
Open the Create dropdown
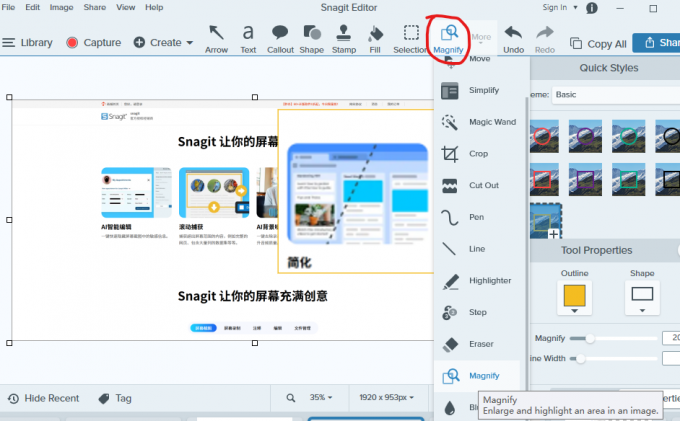163,42
